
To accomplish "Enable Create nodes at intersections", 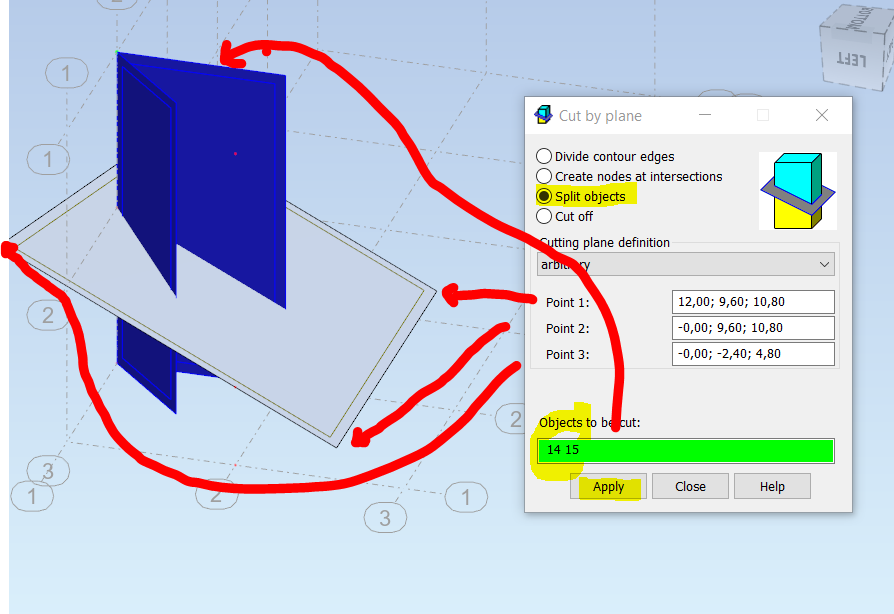I will click(x=543, y=176).
